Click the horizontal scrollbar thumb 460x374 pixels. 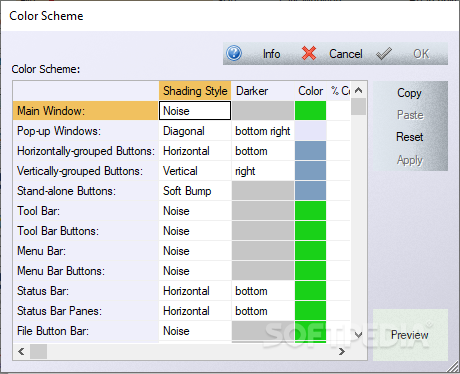coord(38,351)
